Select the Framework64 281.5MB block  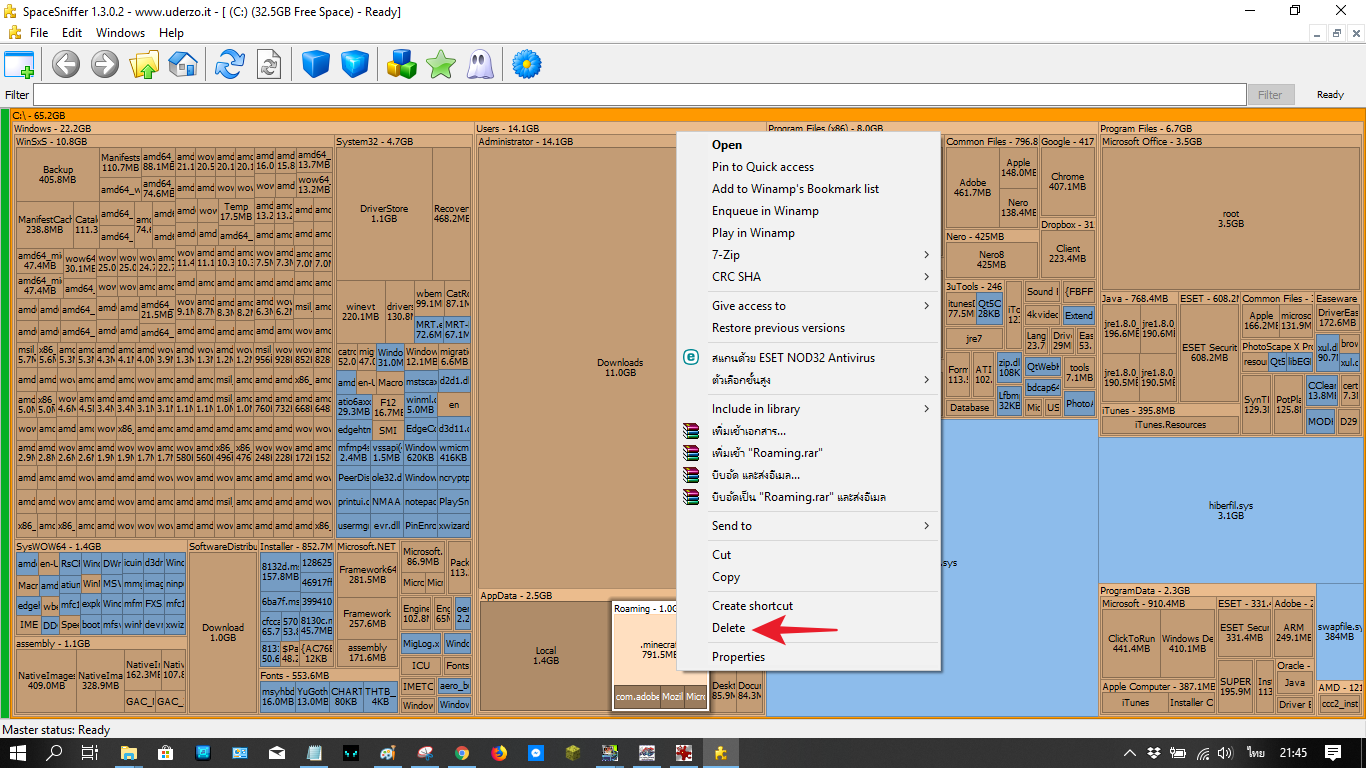coord(367,574)
